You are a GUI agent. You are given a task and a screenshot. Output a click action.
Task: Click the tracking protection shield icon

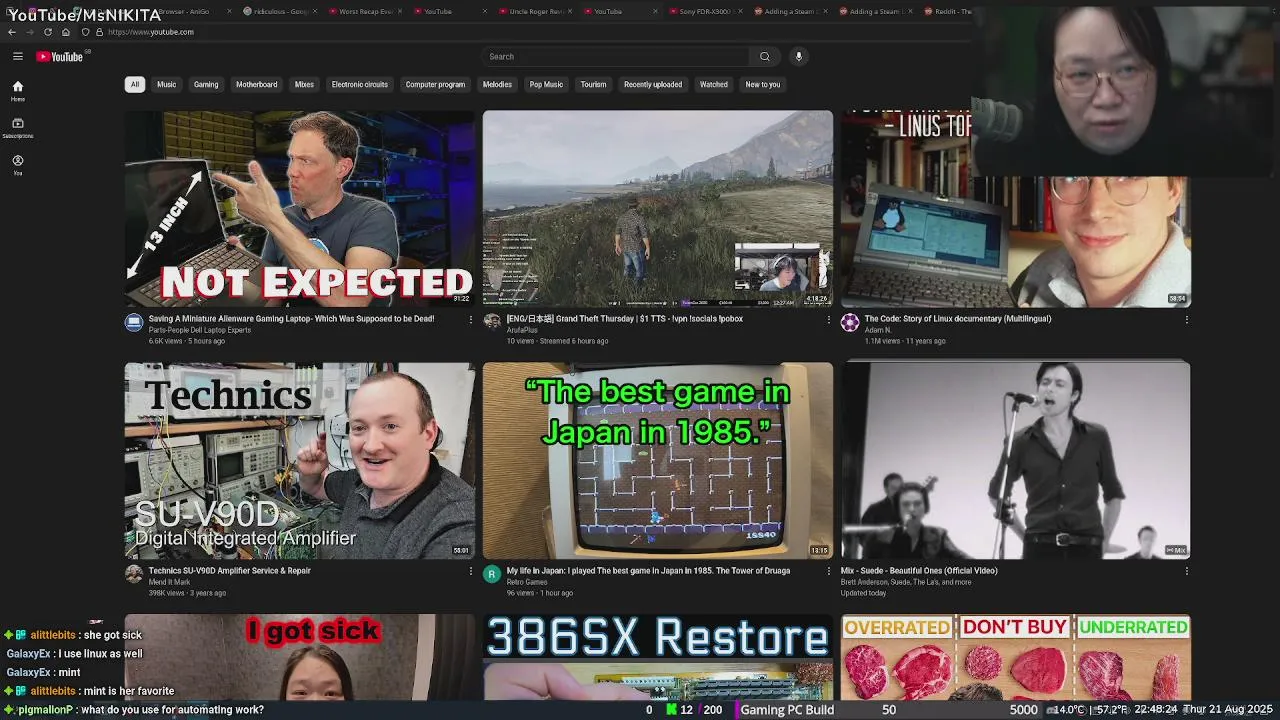click(85, 32)
